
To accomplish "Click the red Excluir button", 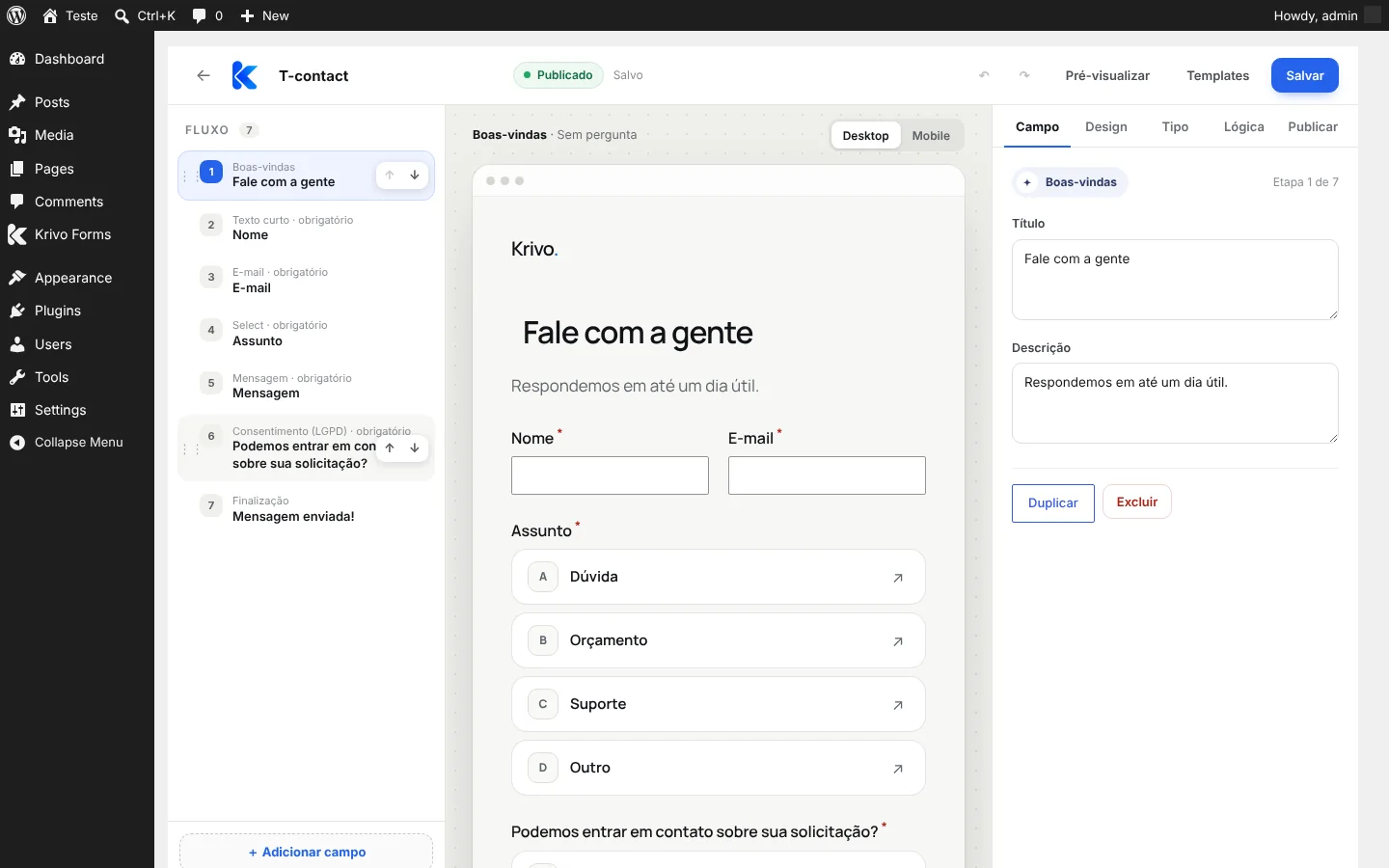I will pyautogui.click(x=1136, y=502).
